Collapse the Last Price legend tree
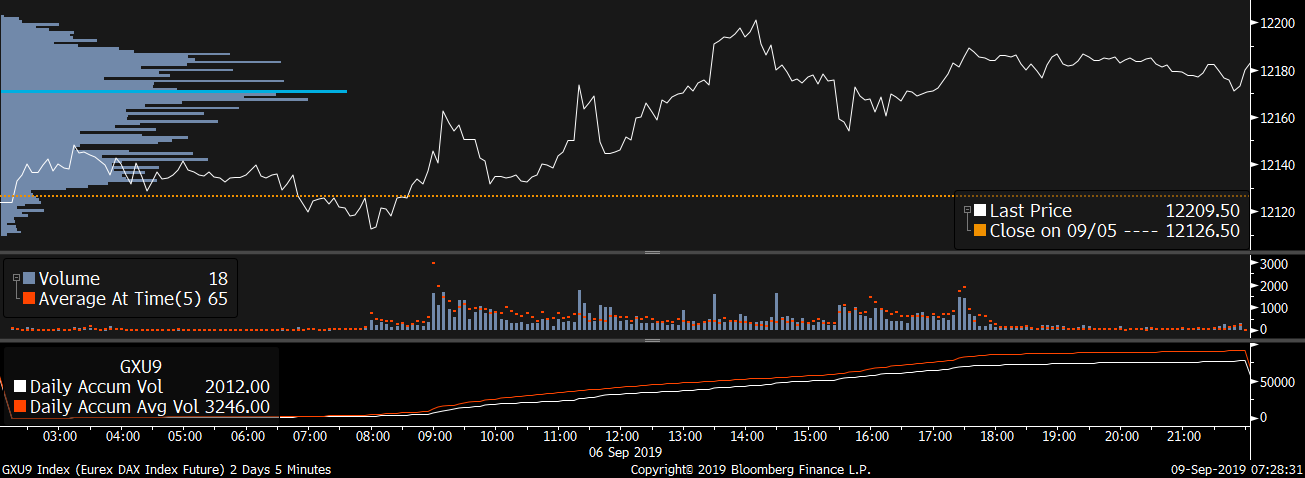1305x478 pixels. click(967, 211)
